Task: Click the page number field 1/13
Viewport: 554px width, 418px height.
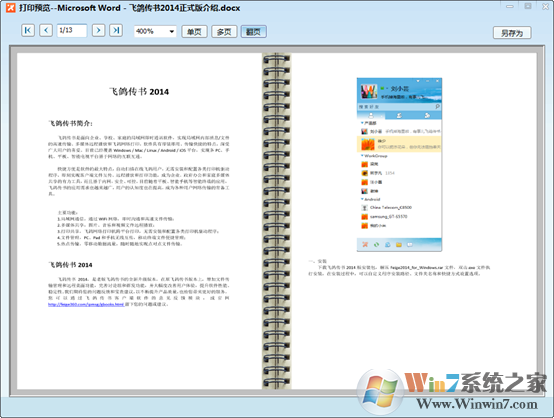Action: point(72,30)
